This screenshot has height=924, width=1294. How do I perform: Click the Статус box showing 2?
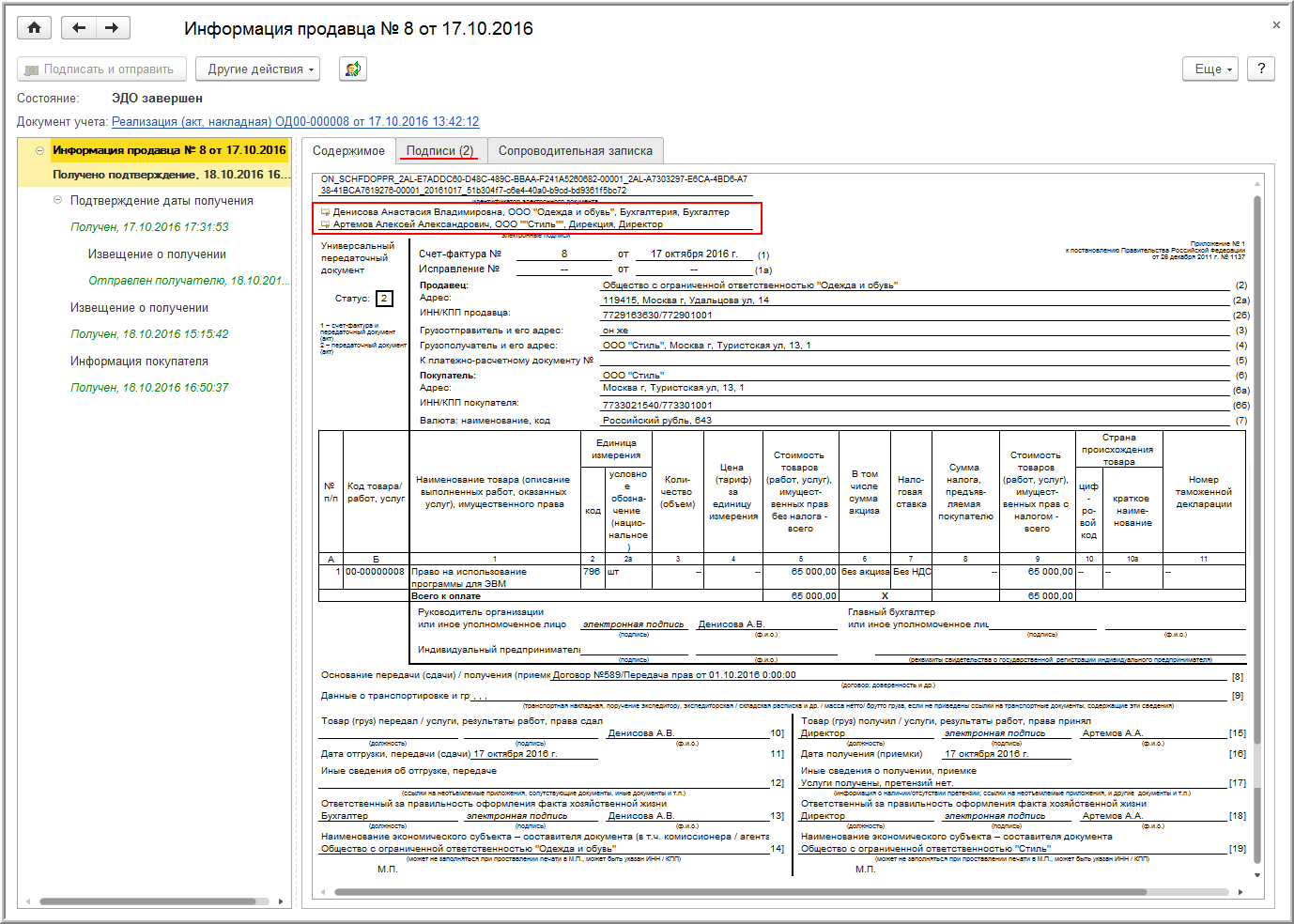384,299
